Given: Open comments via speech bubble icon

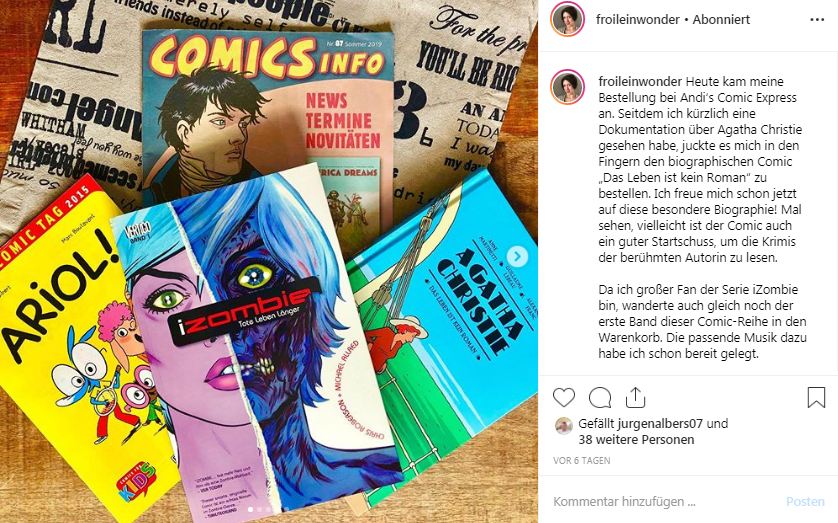Looking at the screenshot, I should (x=600, y=397).
